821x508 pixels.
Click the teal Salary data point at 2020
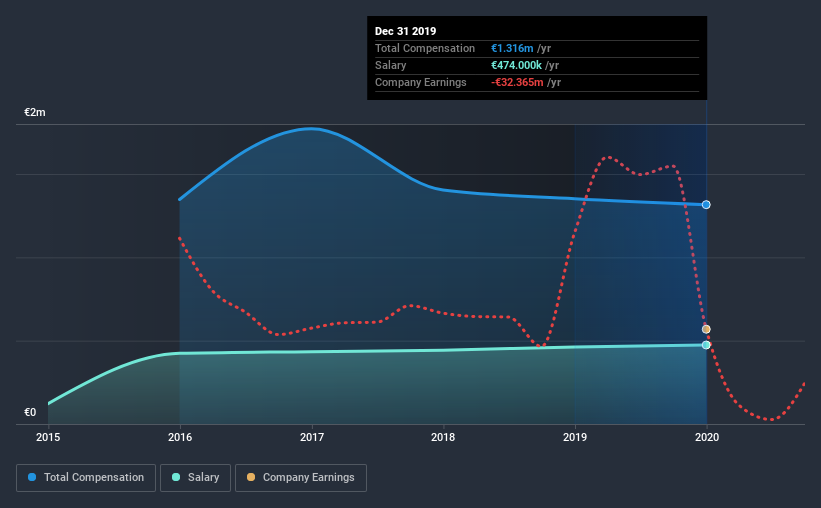706,345
